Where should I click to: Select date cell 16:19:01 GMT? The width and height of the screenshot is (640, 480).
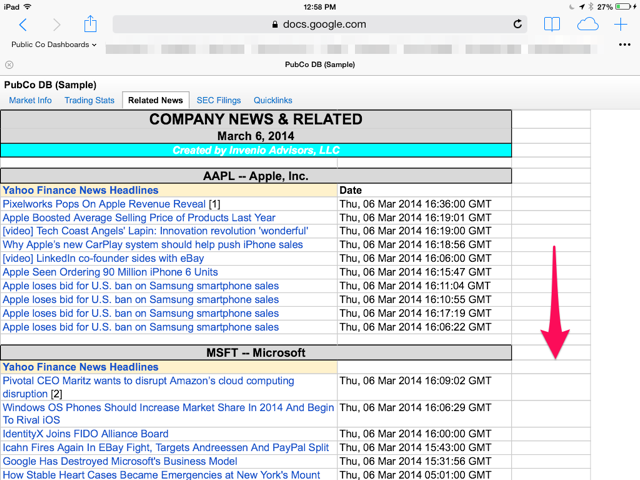pos(424,218)
